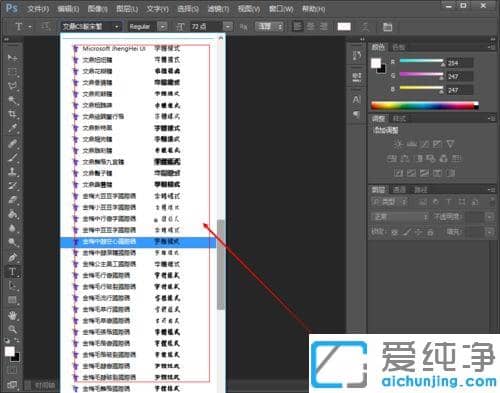Open the layer blend mode 正常 dropdown
The height and width of the screenshot is (393, 500).
[400, 217]
